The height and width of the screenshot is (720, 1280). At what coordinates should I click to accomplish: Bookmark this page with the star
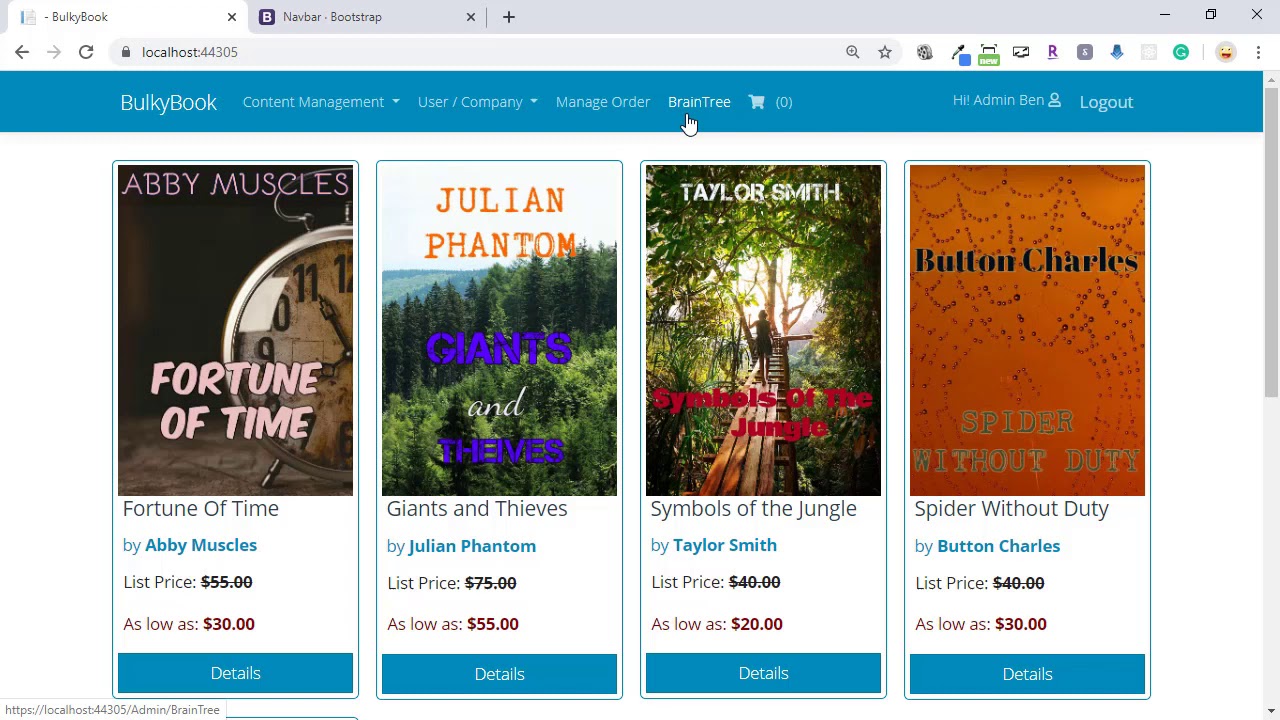pyautogui.click(x=885, y=52)
